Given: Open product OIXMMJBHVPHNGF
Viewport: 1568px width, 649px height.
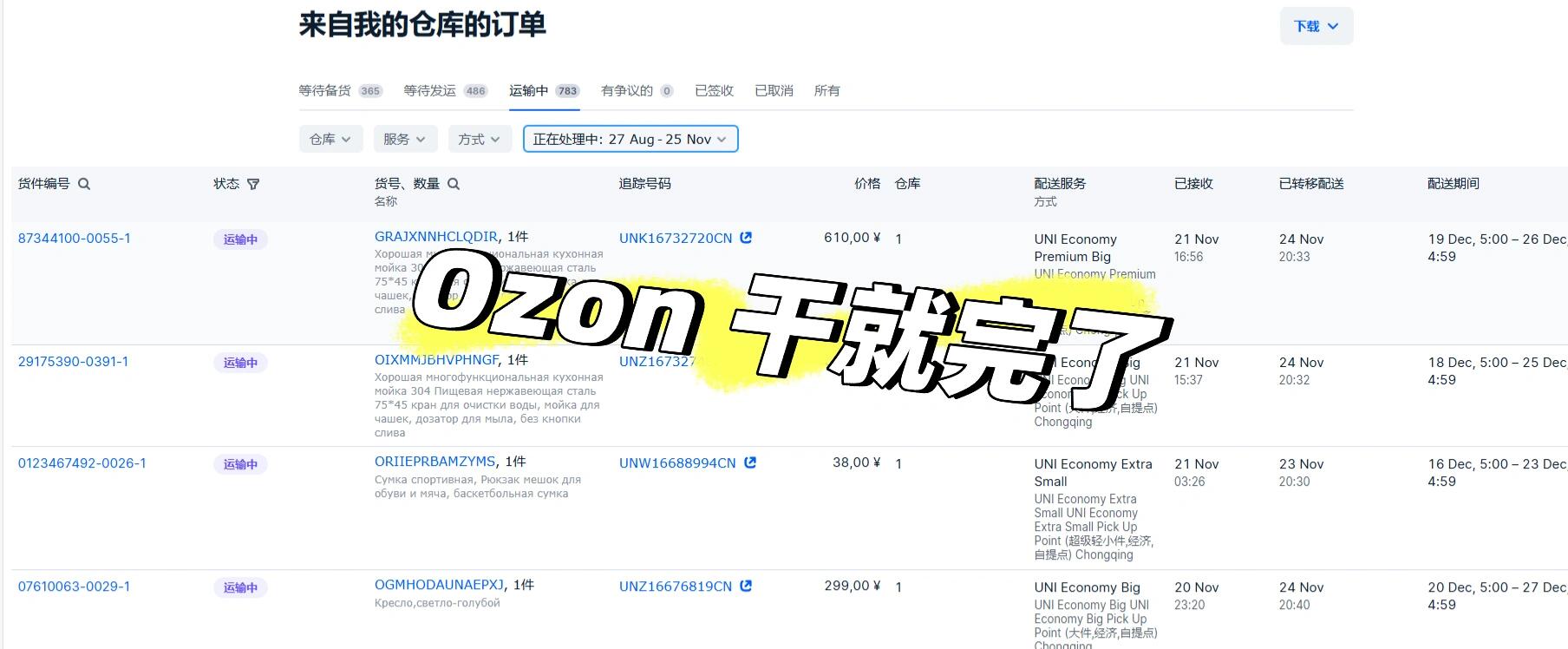Looking at the screenshot, I should pos(437,359).
